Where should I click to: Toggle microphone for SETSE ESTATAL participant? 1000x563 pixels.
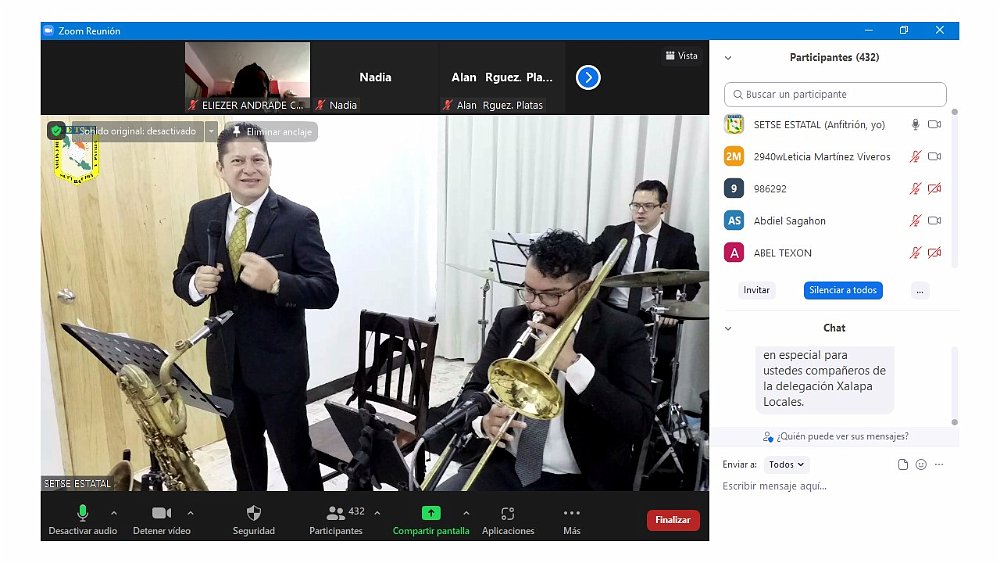click(914, 125)
